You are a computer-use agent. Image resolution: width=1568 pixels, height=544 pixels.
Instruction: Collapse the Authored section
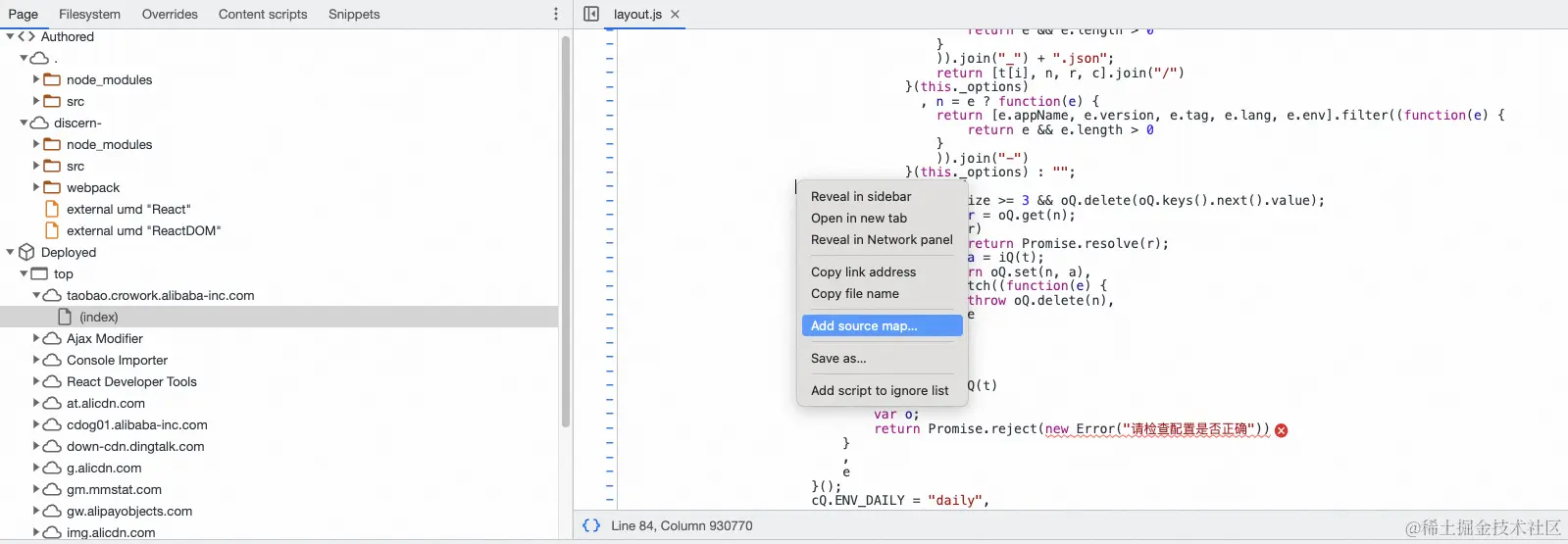pos(10,36)
